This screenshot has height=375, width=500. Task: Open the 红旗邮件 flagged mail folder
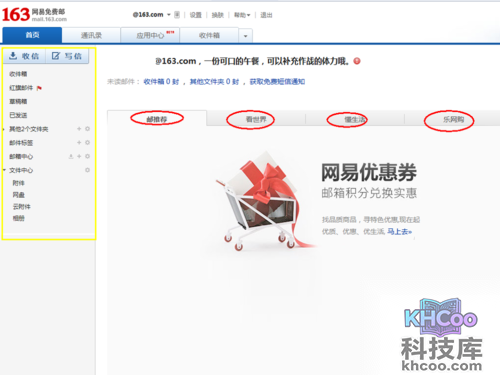(x=21, y=88)
